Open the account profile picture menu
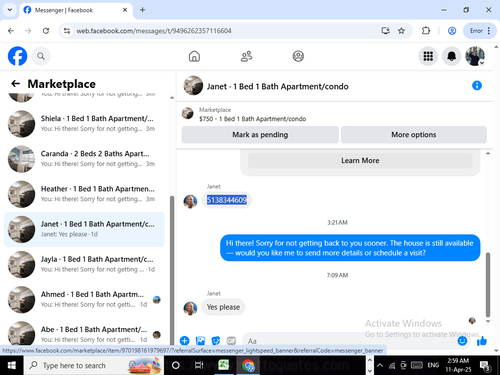Screen dimensions: 500x375 point(475,56)
